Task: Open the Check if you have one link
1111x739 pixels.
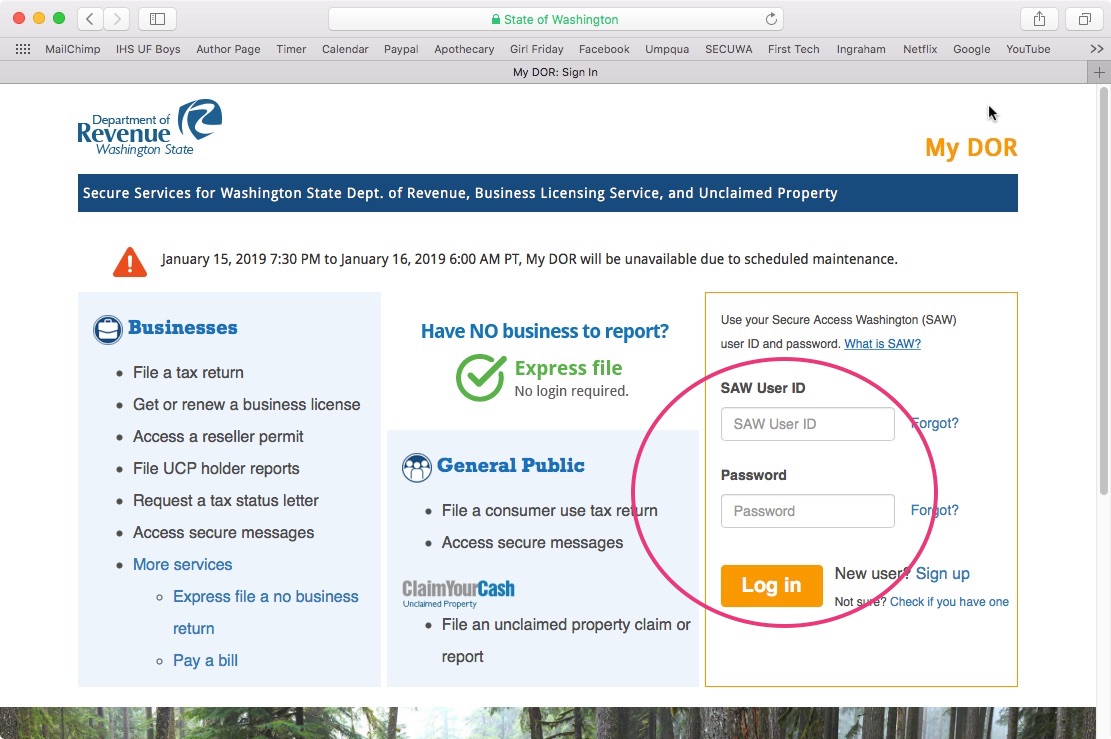Action: pos(949,602)
